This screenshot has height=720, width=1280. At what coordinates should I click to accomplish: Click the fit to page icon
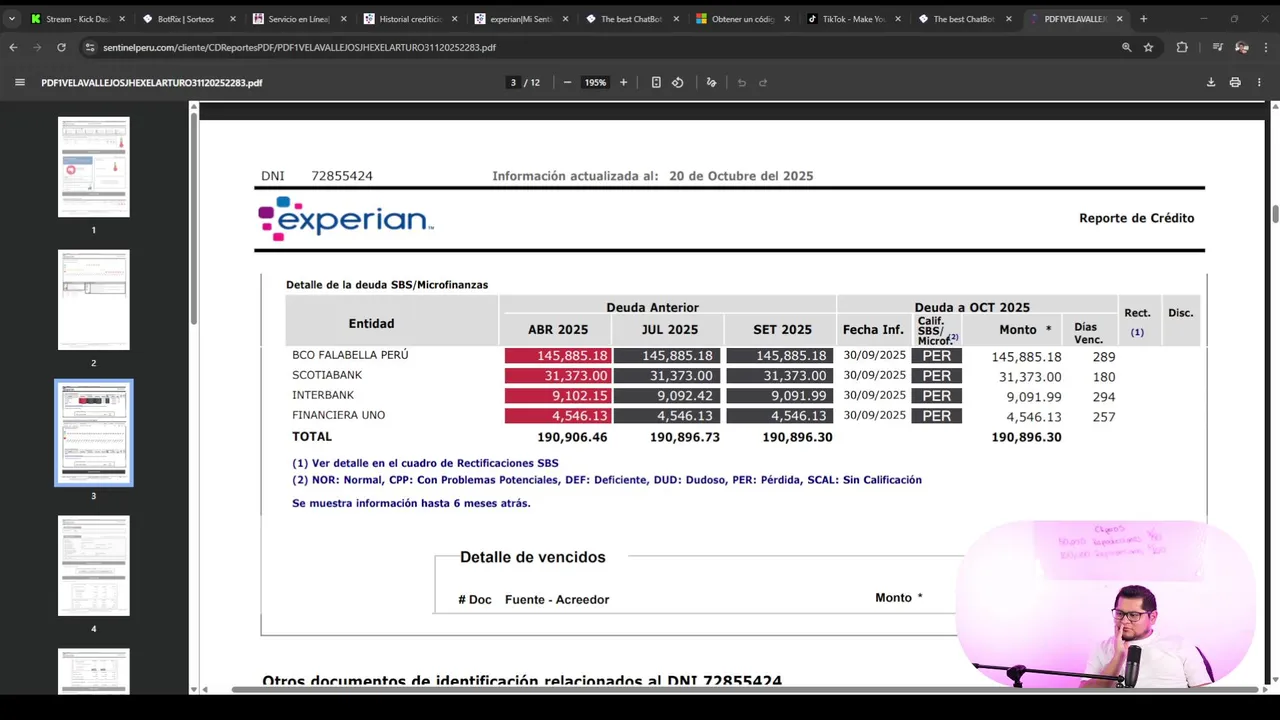click(656, 83)
